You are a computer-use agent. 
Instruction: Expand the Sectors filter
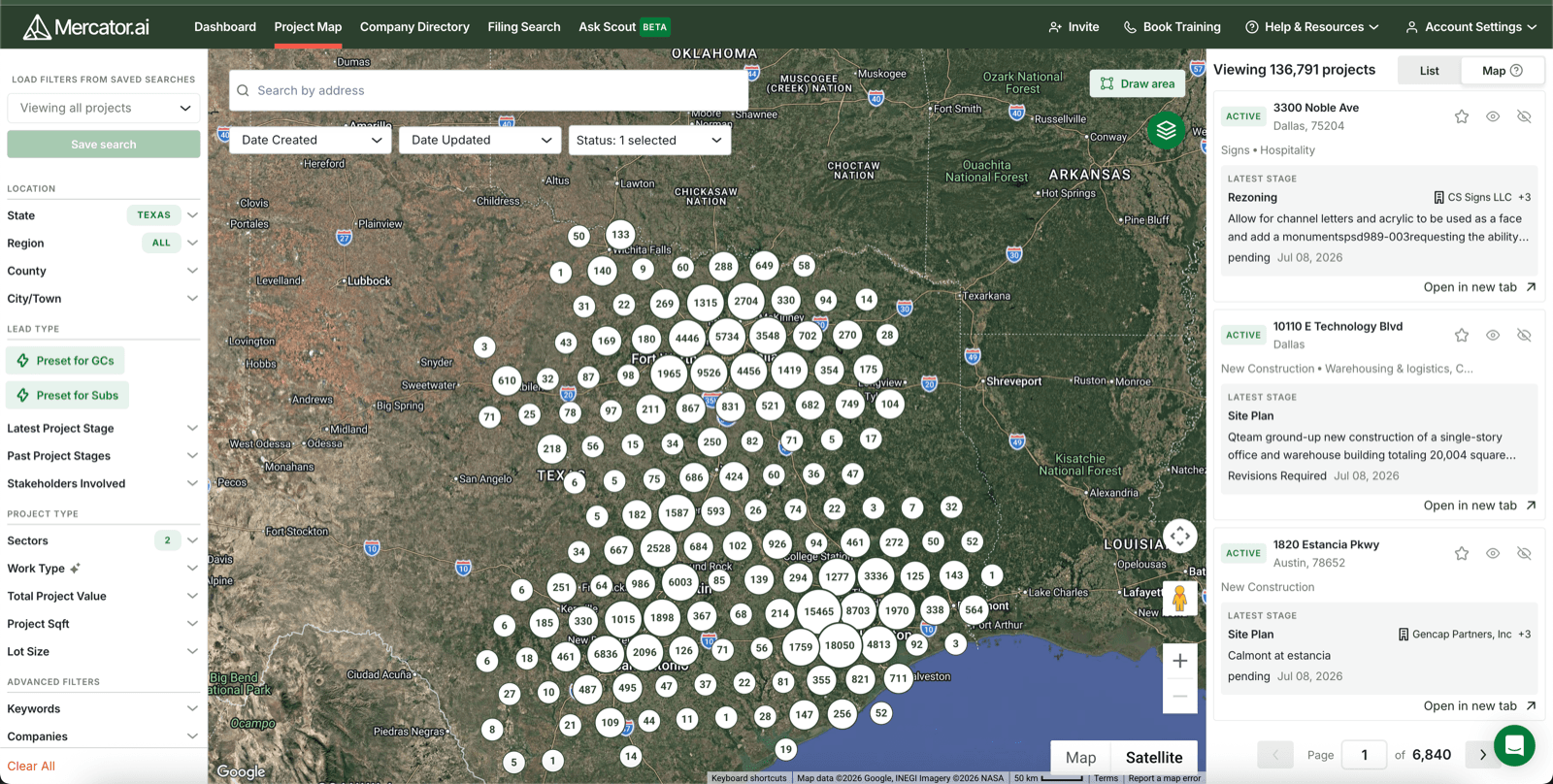pyautogui.click(x=103, y=540)
